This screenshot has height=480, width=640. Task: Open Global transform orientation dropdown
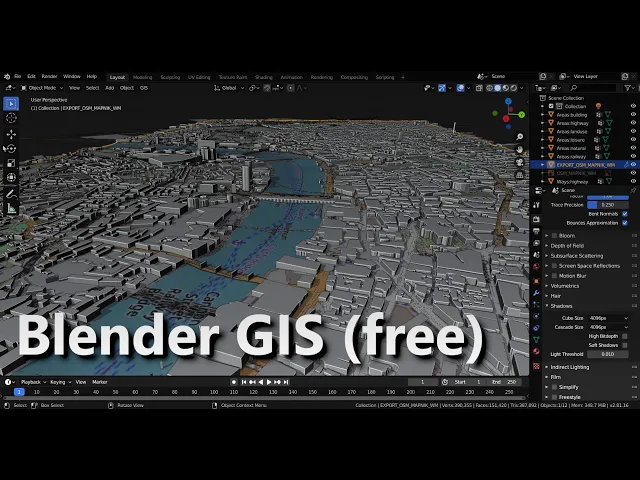[229, 88]
